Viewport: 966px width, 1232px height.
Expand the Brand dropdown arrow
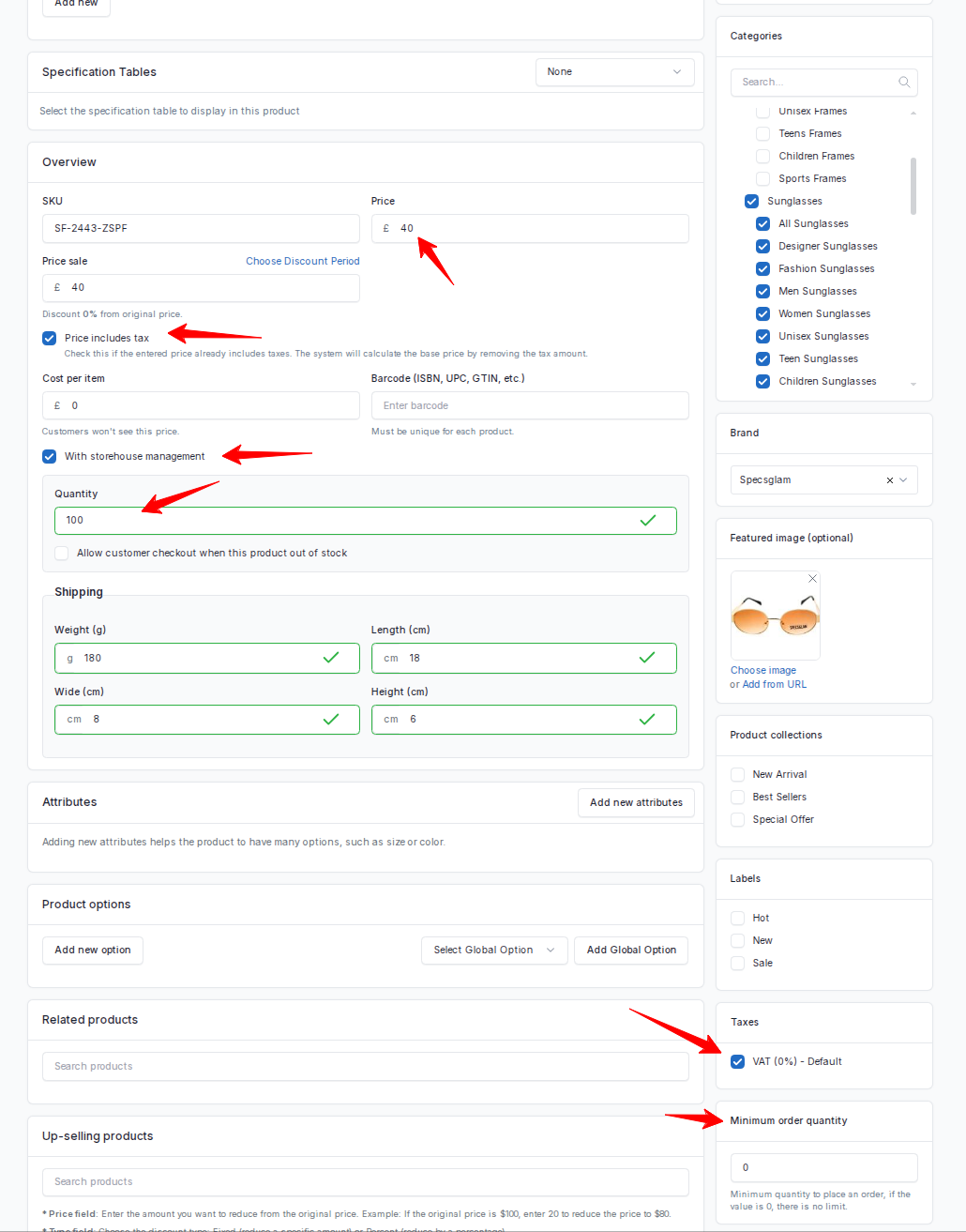903,480
